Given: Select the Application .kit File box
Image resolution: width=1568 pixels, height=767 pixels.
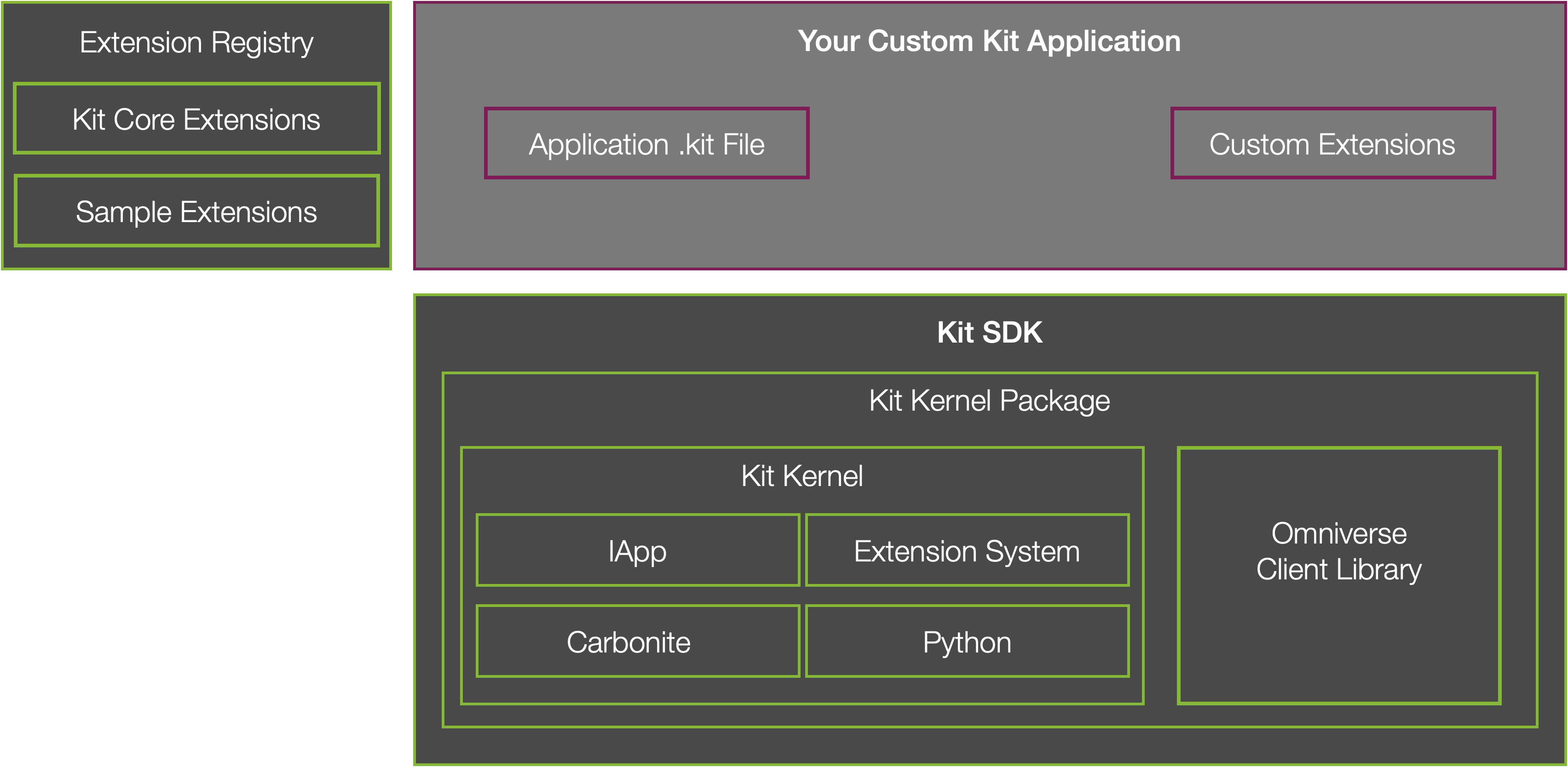Looking at the screenshot, I should pyautogui.click(x=647, y=143).
